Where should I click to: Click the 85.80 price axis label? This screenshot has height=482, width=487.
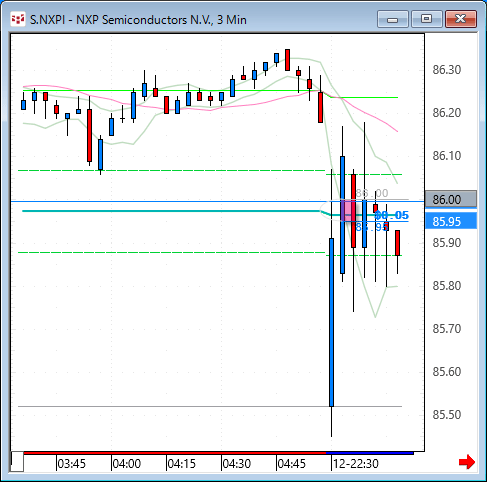(x=447, y=286)
